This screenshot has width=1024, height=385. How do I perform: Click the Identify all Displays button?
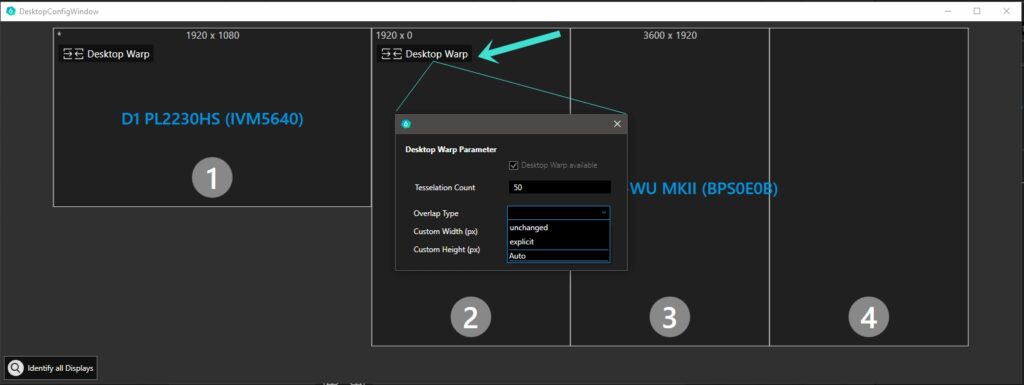pyautogui.click(x=51, y=368)
